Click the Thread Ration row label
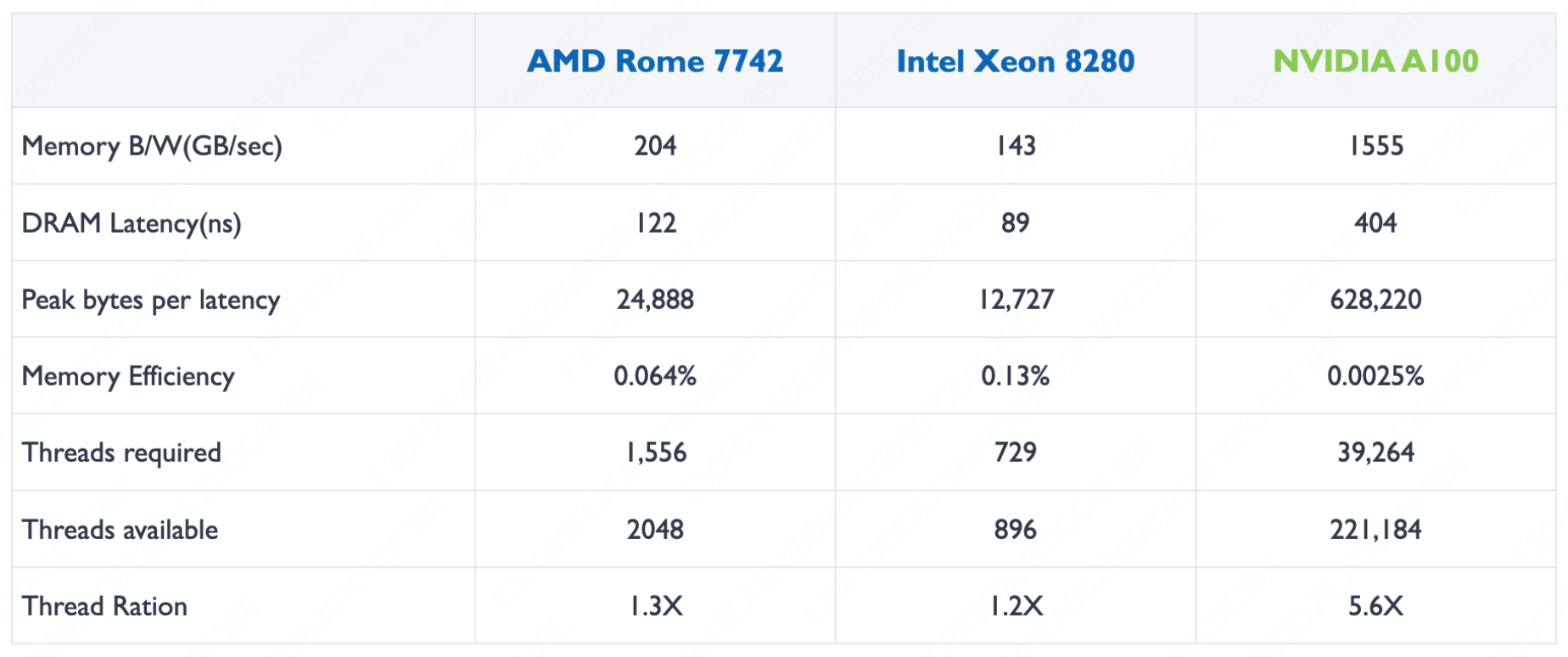 (x=104, y=606)
